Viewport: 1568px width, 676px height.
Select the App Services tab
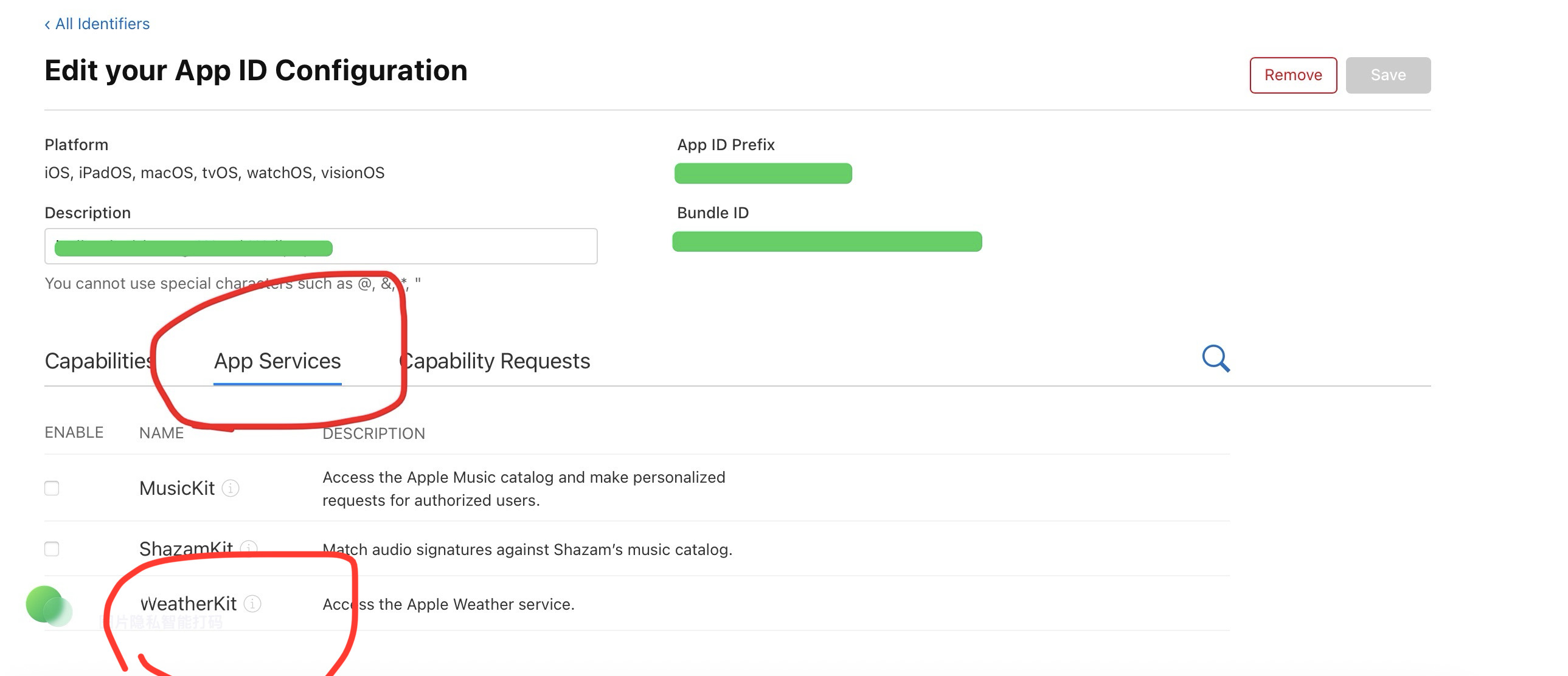277,360
